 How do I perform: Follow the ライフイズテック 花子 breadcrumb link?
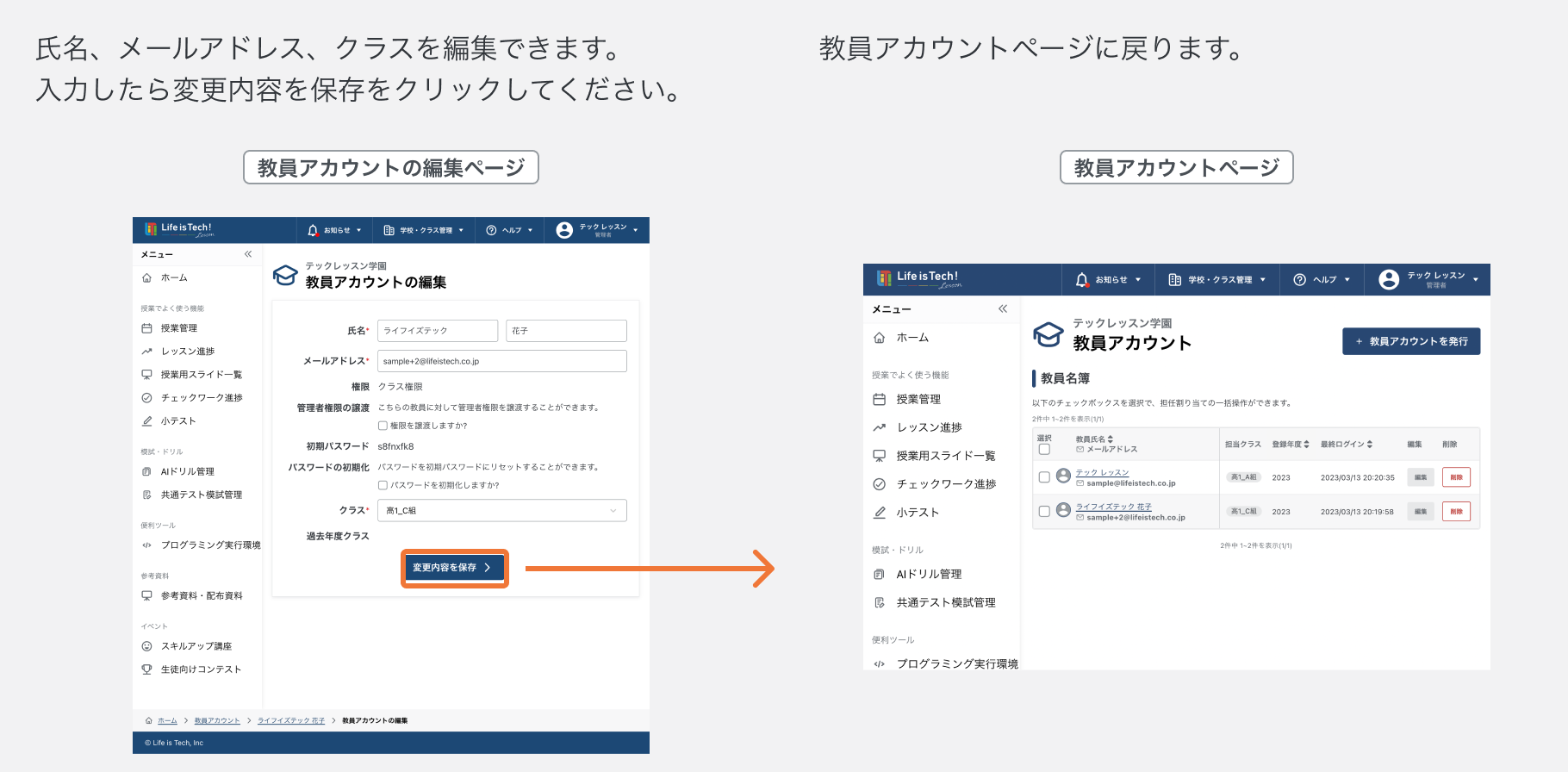(x=291, y=720)
